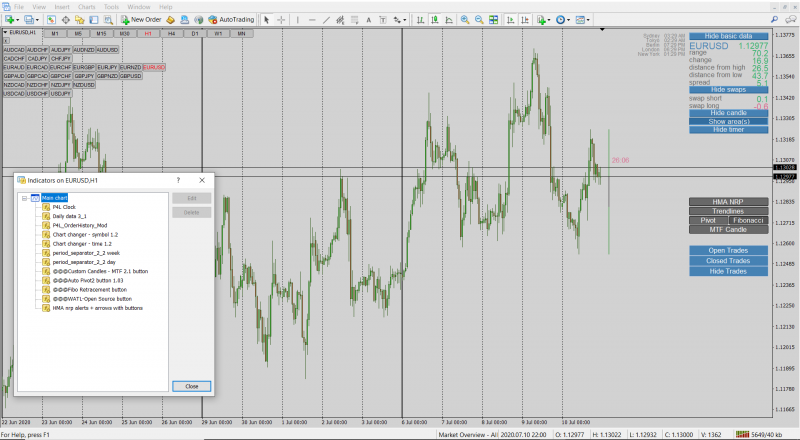
Task: Toggle the AutoTrading button
Action: pos(231,19)
